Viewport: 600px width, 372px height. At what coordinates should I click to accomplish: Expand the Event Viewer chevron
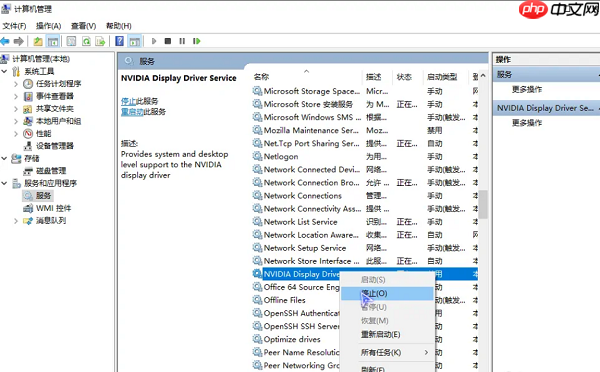tap(16, 96)
